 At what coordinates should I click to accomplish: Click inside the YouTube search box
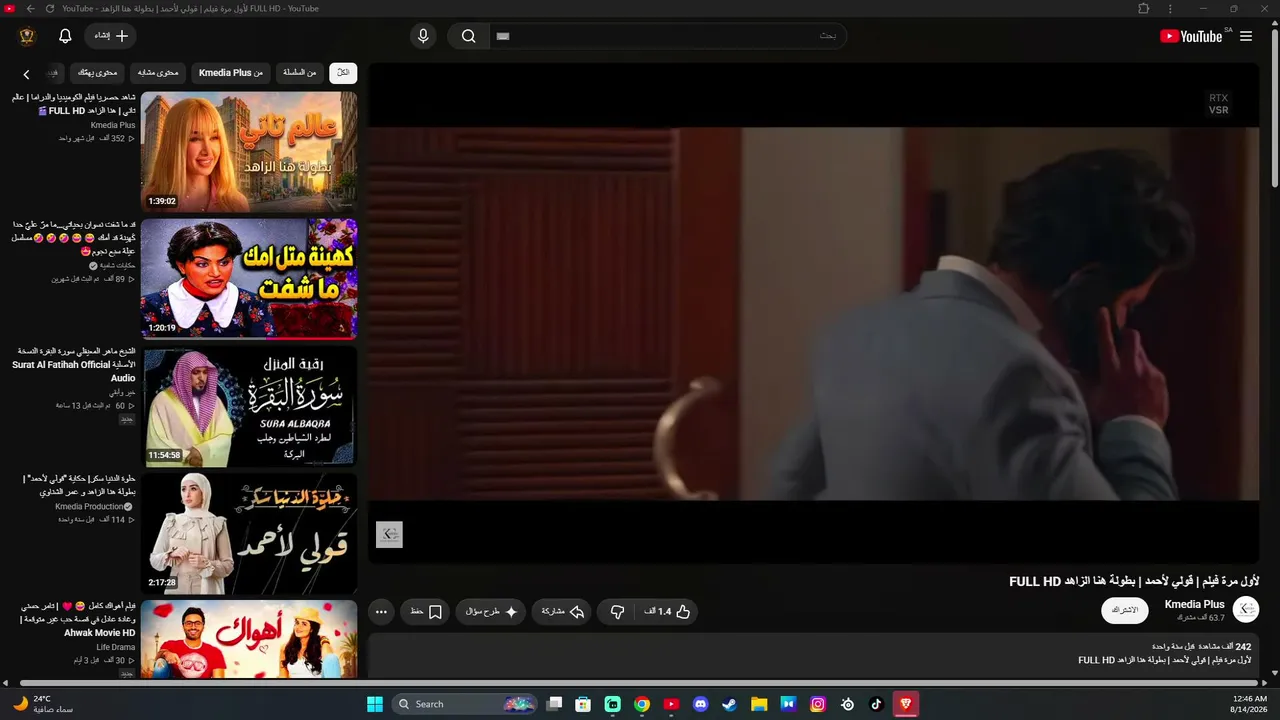(x=668, y=36)
